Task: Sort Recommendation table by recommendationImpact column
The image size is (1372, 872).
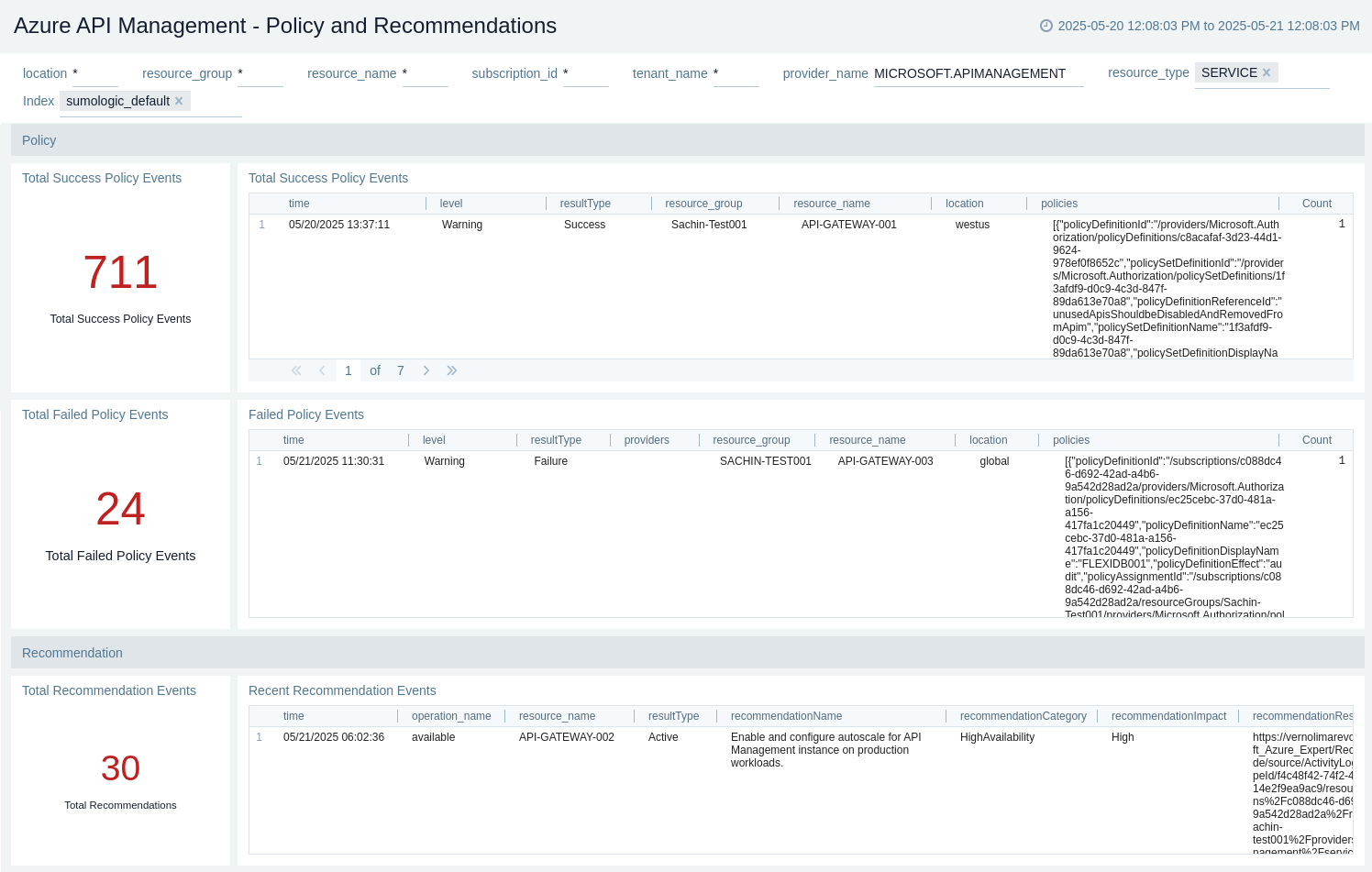Action: coord(1168,716)
